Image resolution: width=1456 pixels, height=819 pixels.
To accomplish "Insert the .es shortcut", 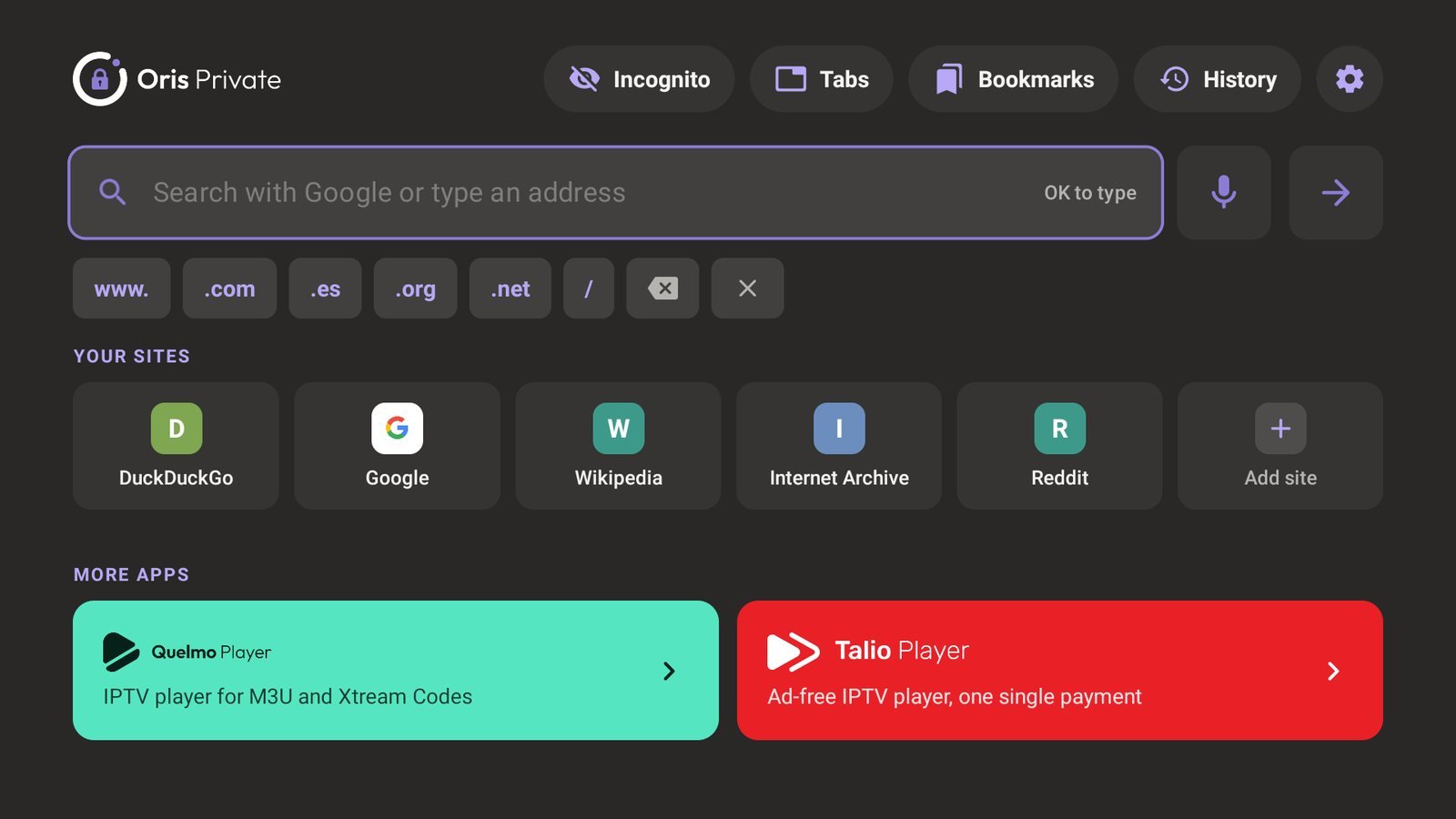I will tap(325, 288).
